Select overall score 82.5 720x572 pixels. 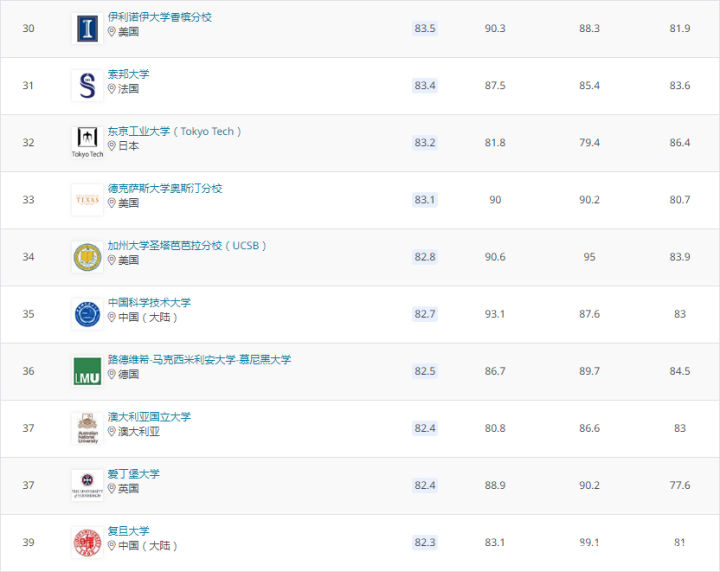[425, 371]
